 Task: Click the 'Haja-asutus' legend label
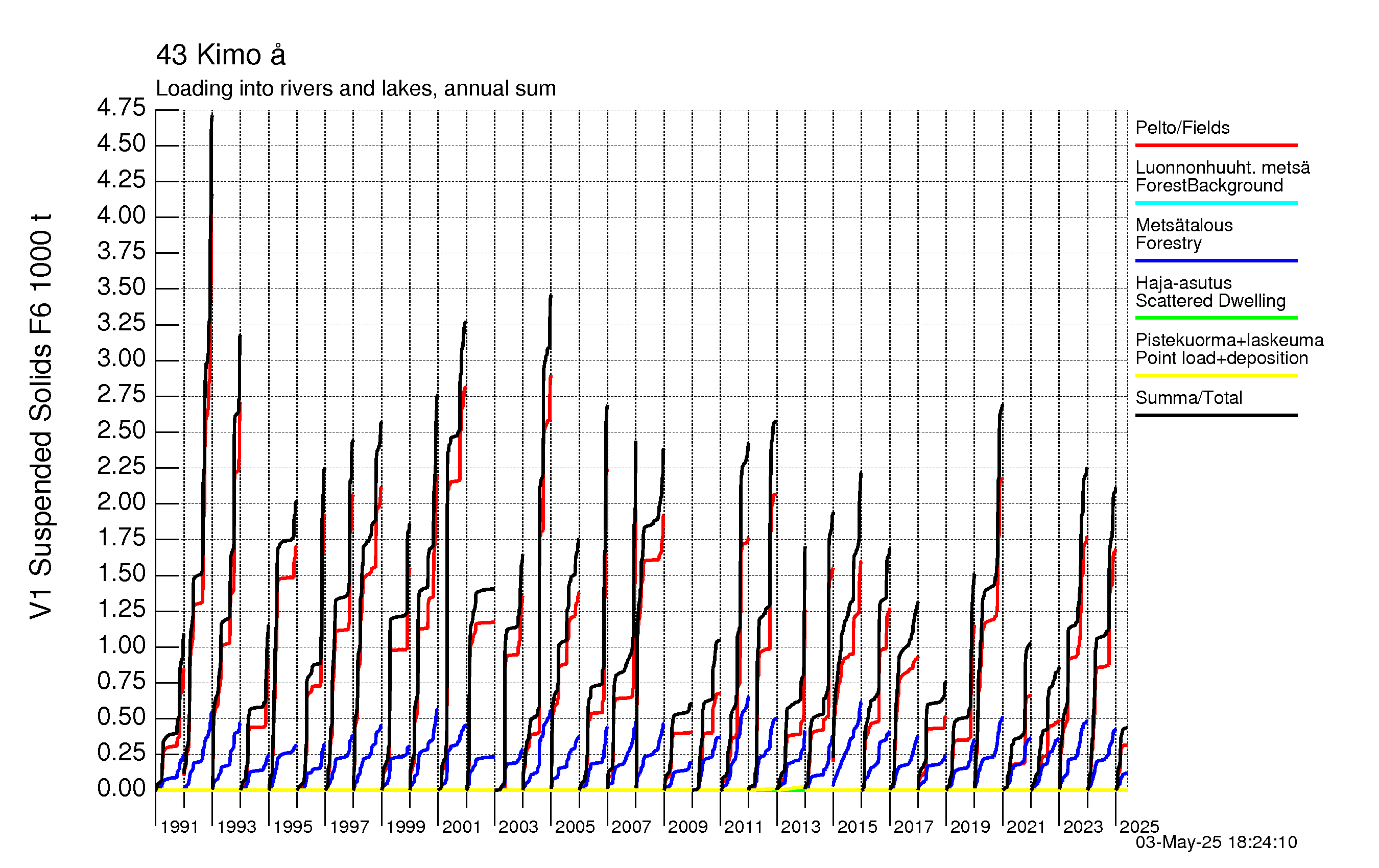coord(1184,283)
